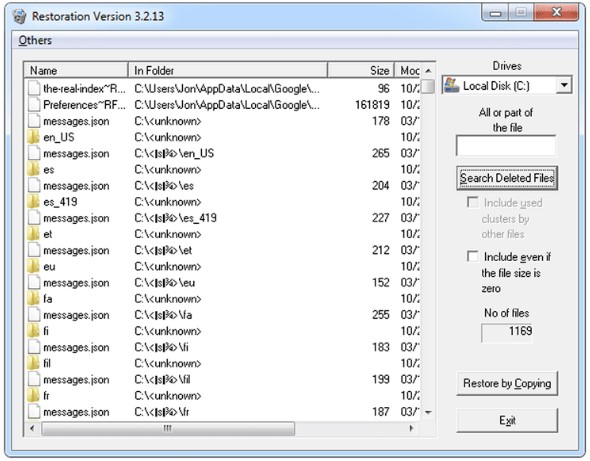
Task: Select the es_419 folder icon
Action: tap(33, 202)
